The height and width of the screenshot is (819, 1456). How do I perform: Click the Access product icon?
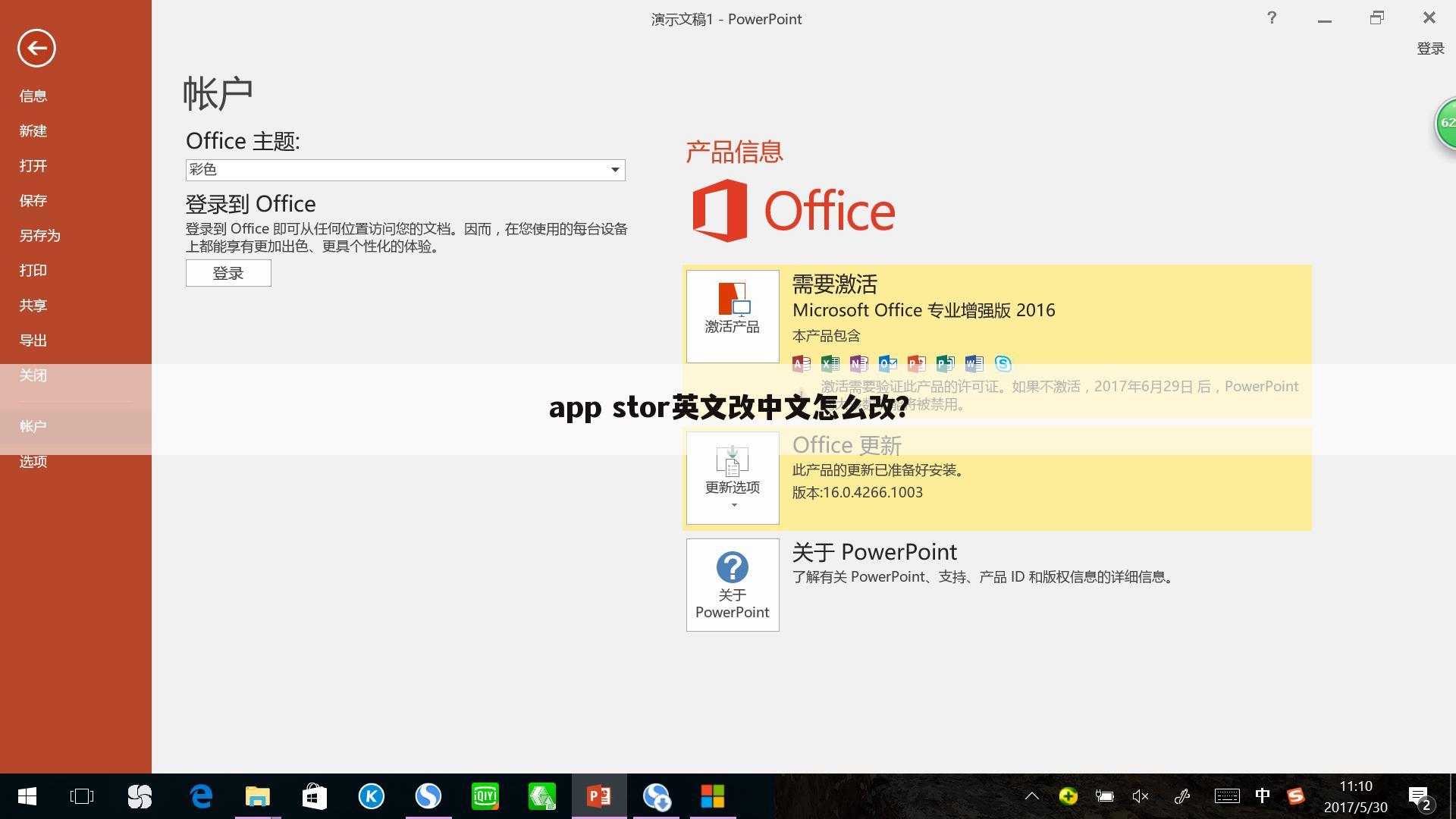click(x=802, y=364)
